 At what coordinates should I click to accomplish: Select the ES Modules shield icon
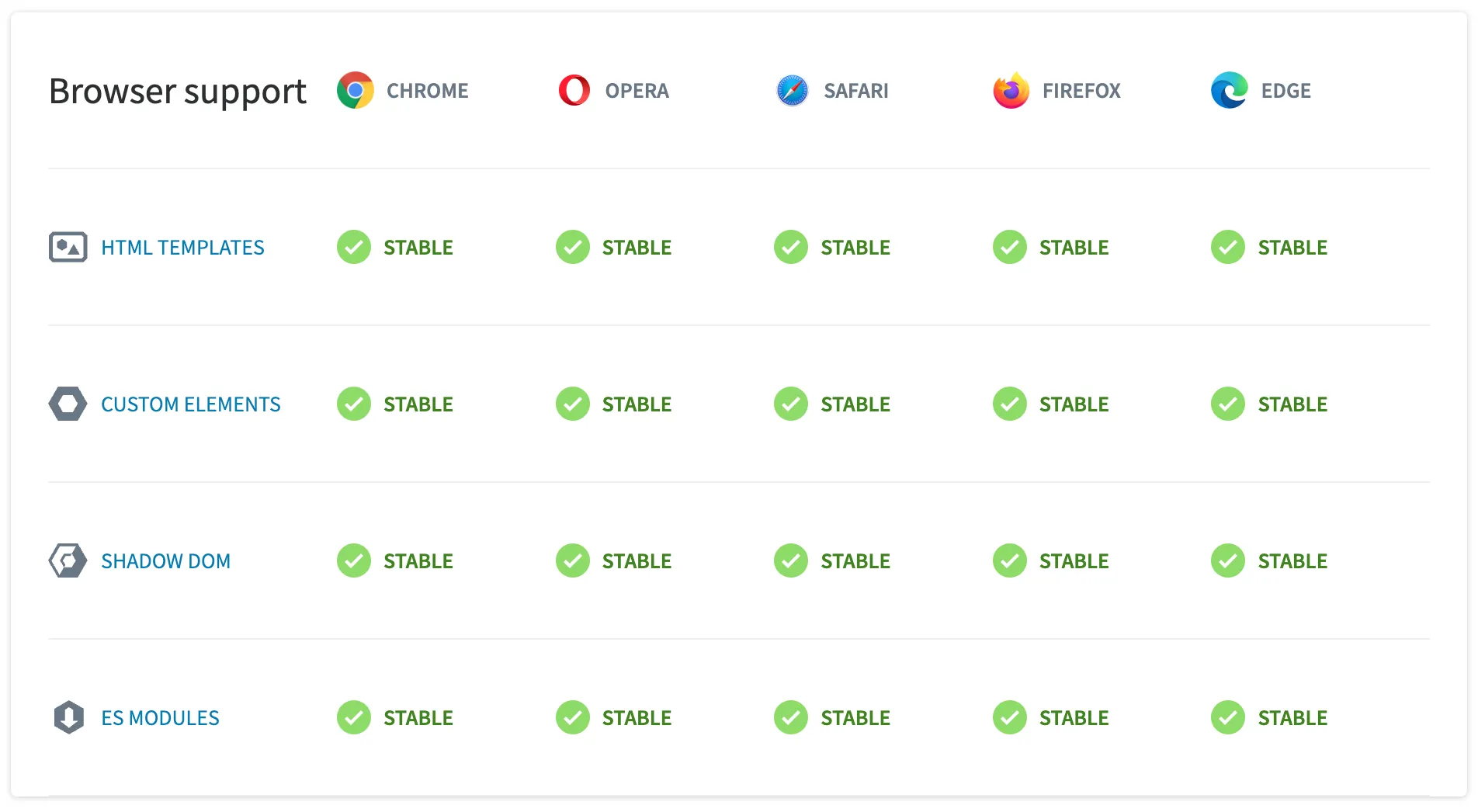[68, 717]
